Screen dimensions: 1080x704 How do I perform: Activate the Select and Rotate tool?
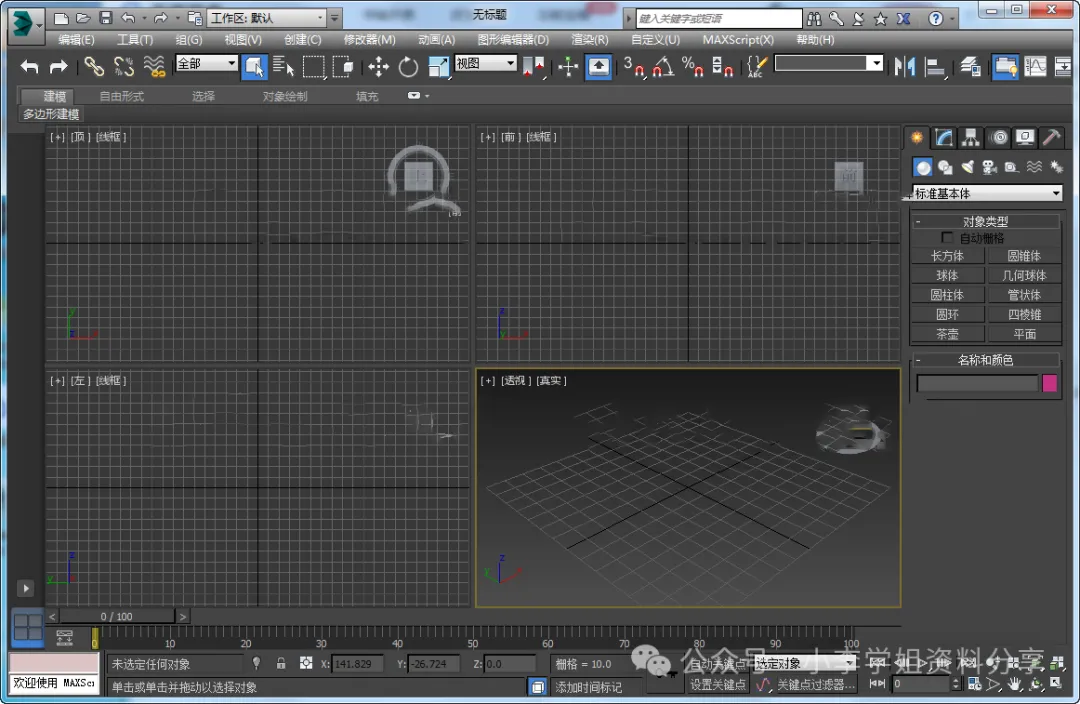tap(408, 66)
